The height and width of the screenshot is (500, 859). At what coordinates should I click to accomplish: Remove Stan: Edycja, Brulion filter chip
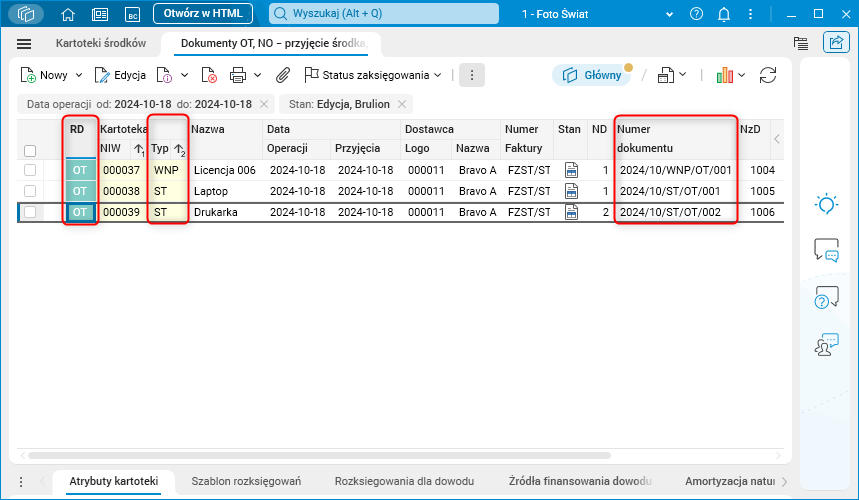click(402, 104)
